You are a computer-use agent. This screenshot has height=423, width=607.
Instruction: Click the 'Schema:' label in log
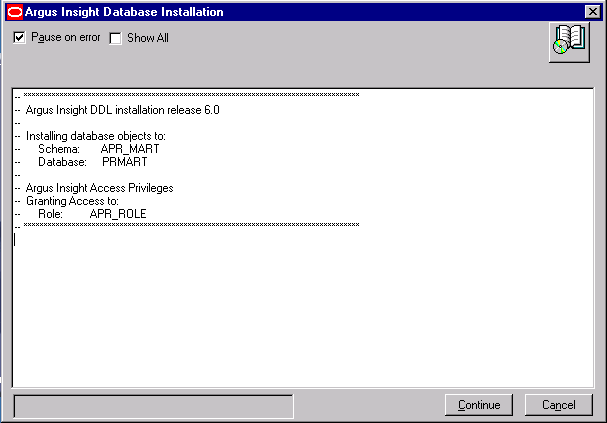click(59, 149)
